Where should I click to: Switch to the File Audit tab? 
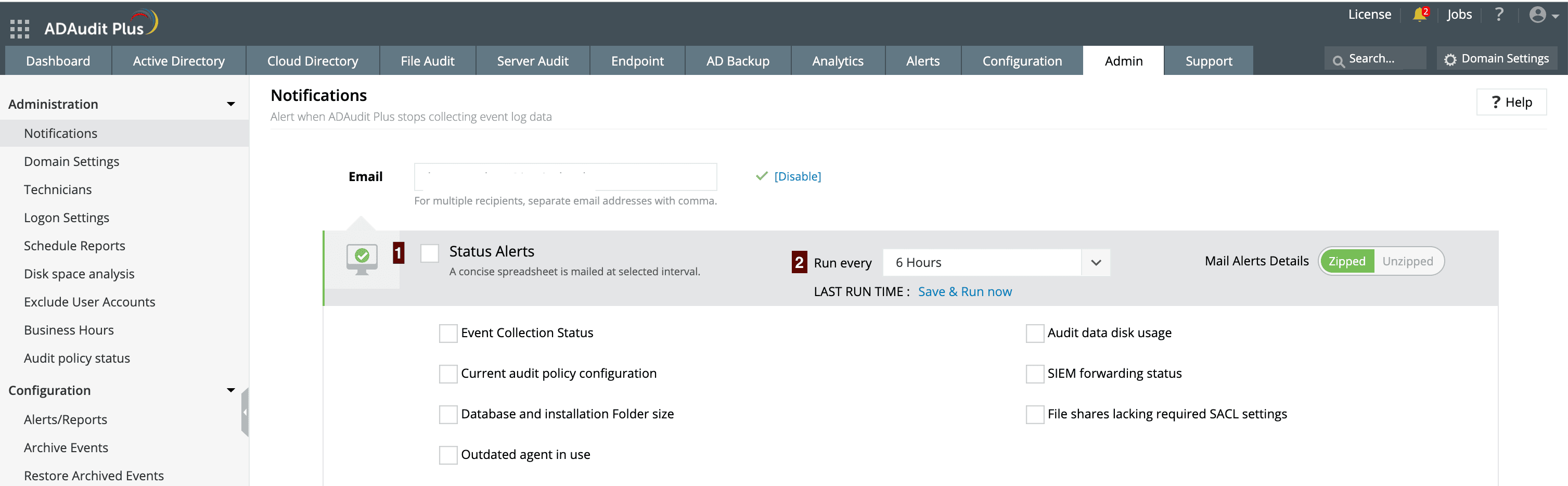427,61
